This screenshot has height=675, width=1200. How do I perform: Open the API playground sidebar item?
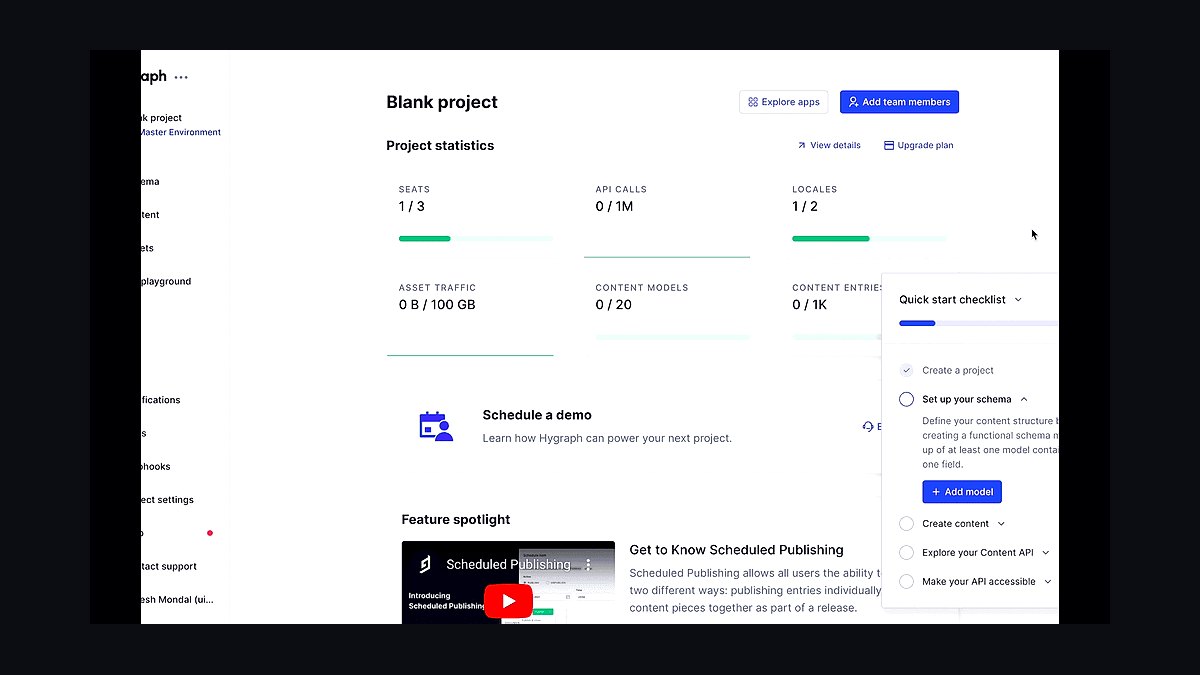(x=165, y=281)
